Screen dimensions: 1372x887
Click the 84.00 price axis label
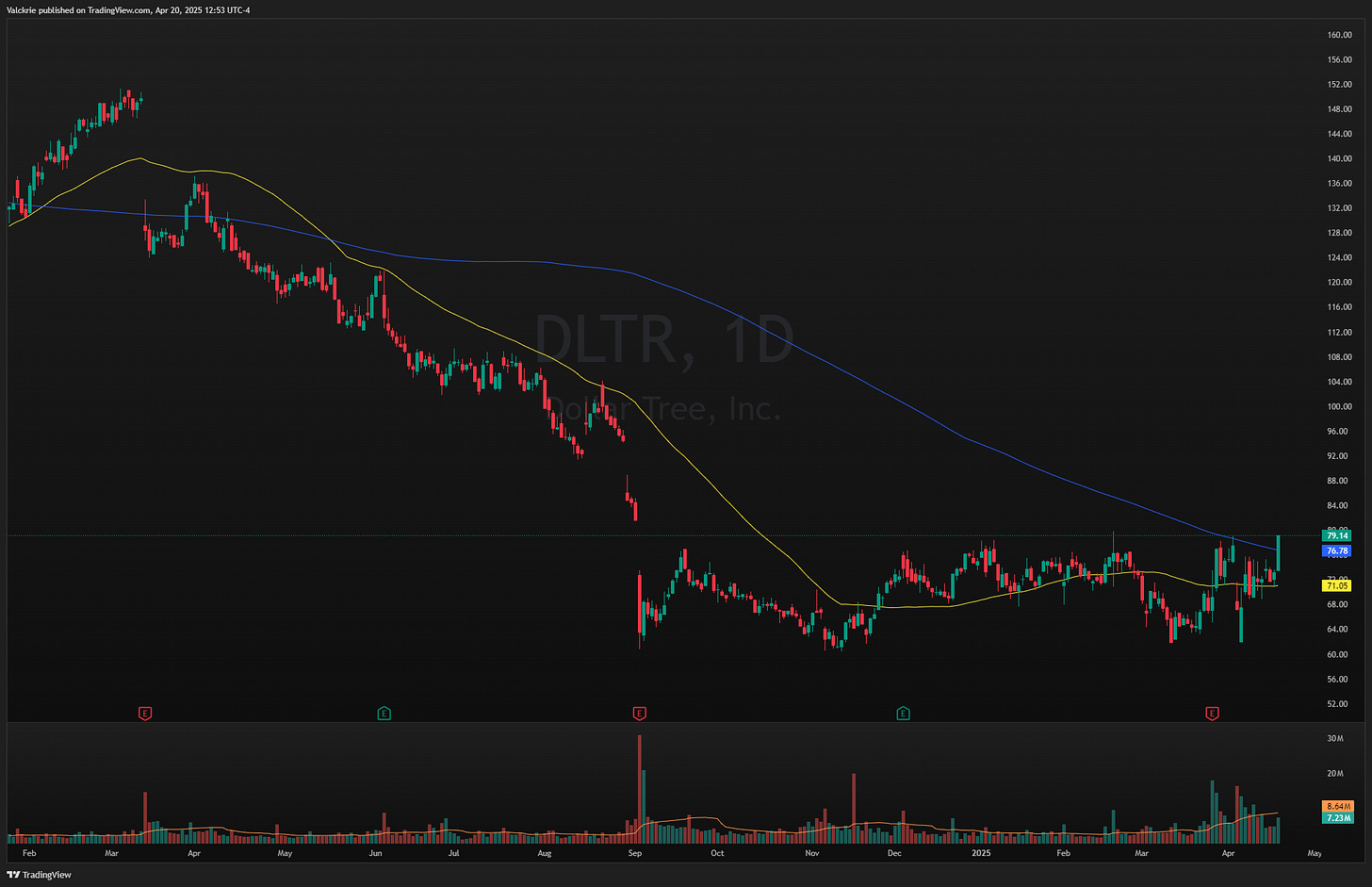(1339, 505)
